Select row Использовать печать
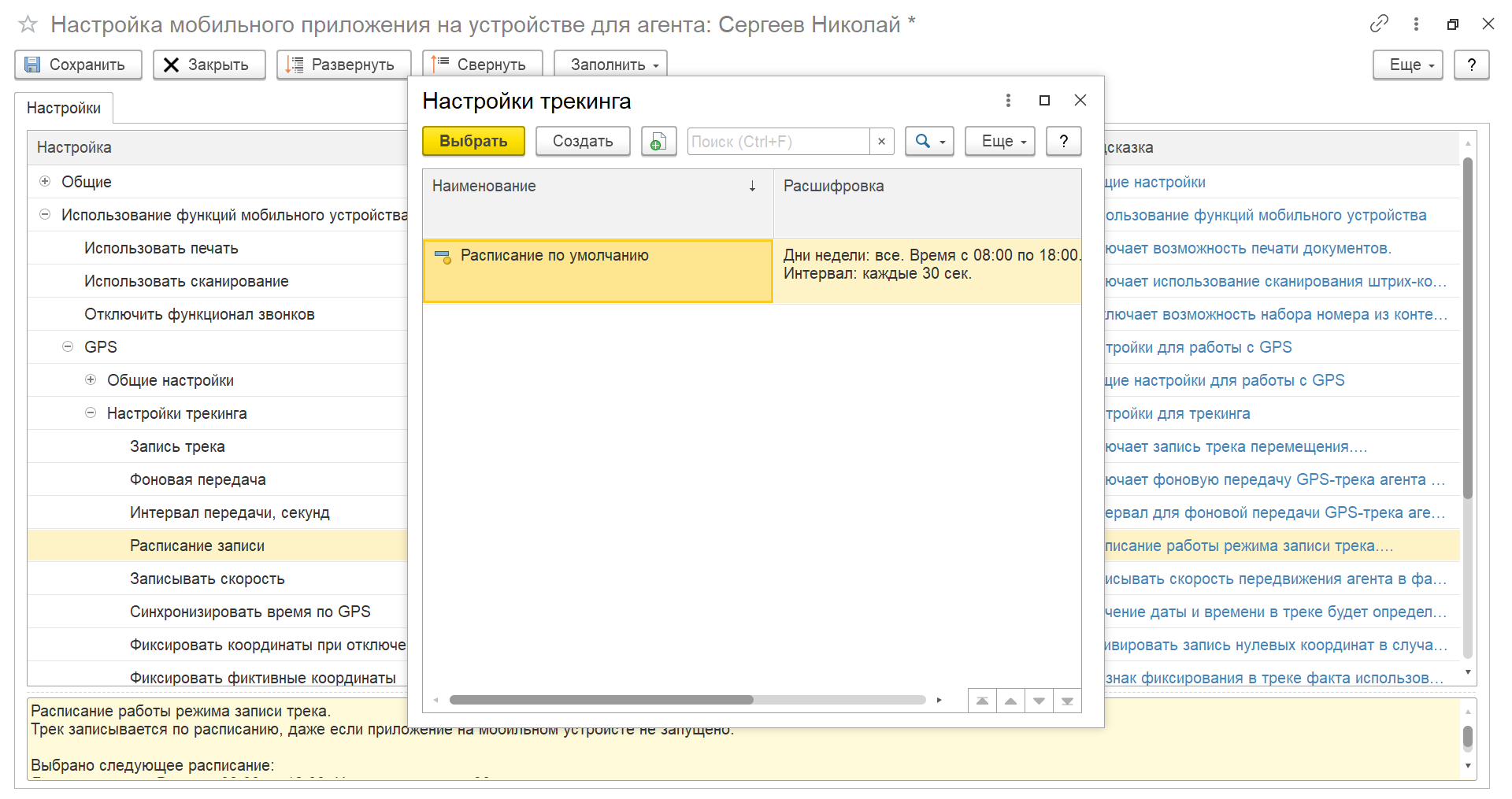This screenshot has height=799, width=1512. tap(217, 248)
